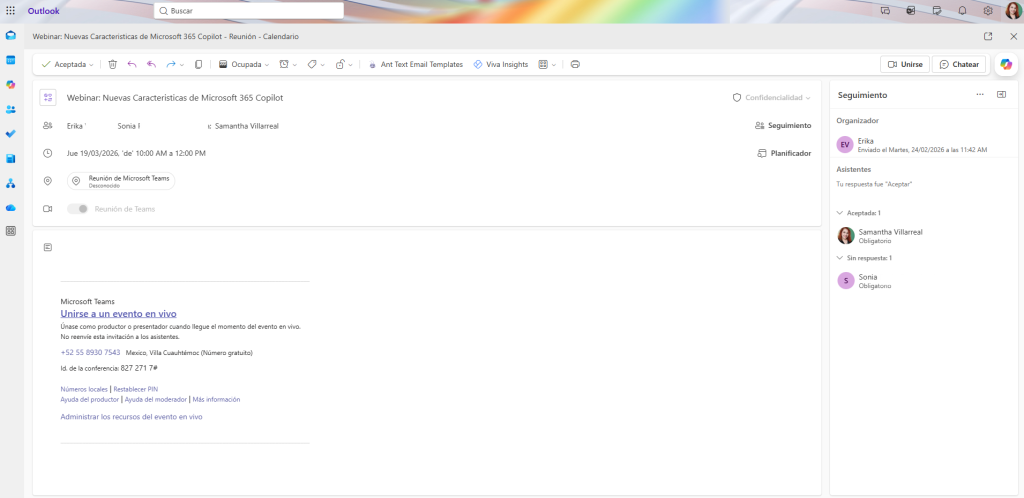Collapse the Aceptada: 1 attendee group
This screenshot has height=498, width=1024.
840,213
